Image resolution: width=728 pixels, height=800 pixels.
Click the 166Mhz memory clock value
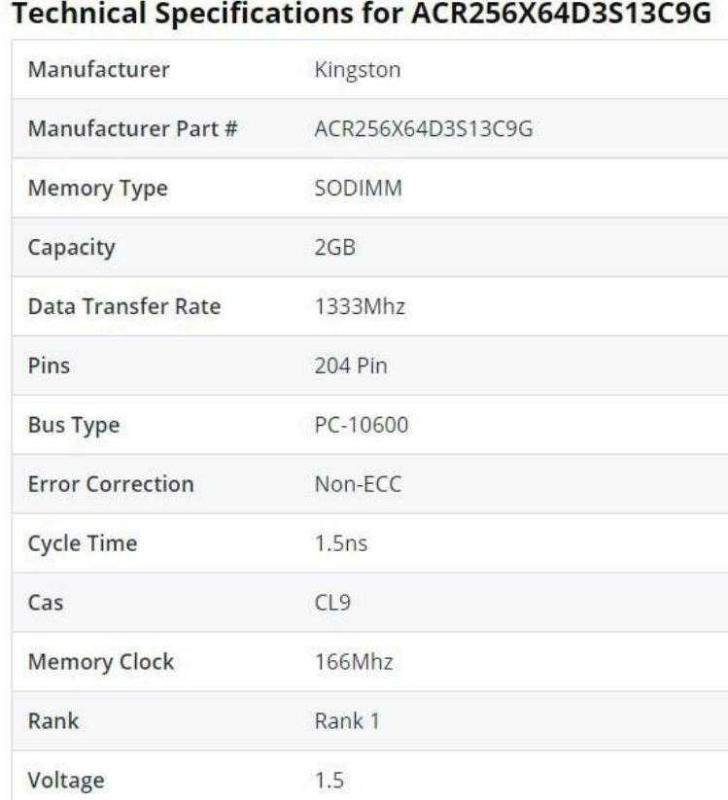[354, 662]
